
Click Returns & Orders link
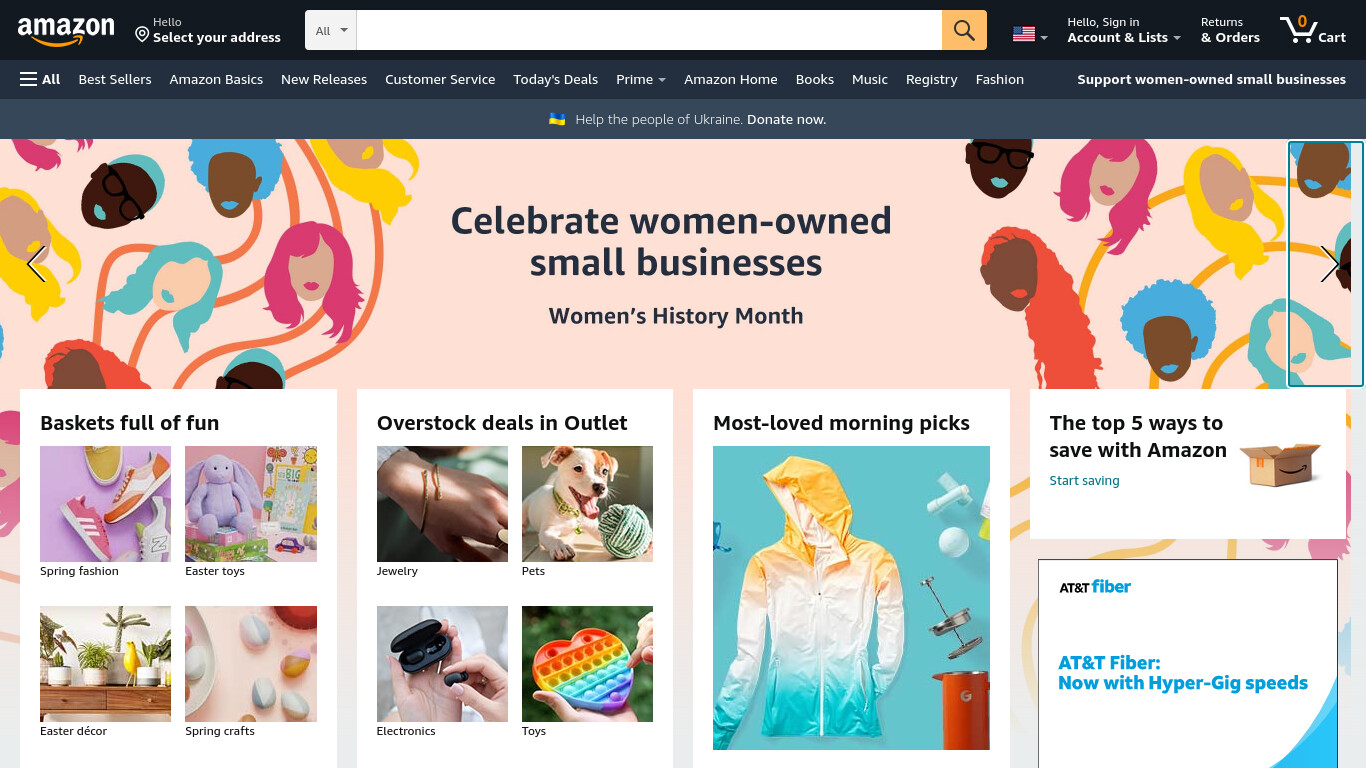coord(1230,30)
